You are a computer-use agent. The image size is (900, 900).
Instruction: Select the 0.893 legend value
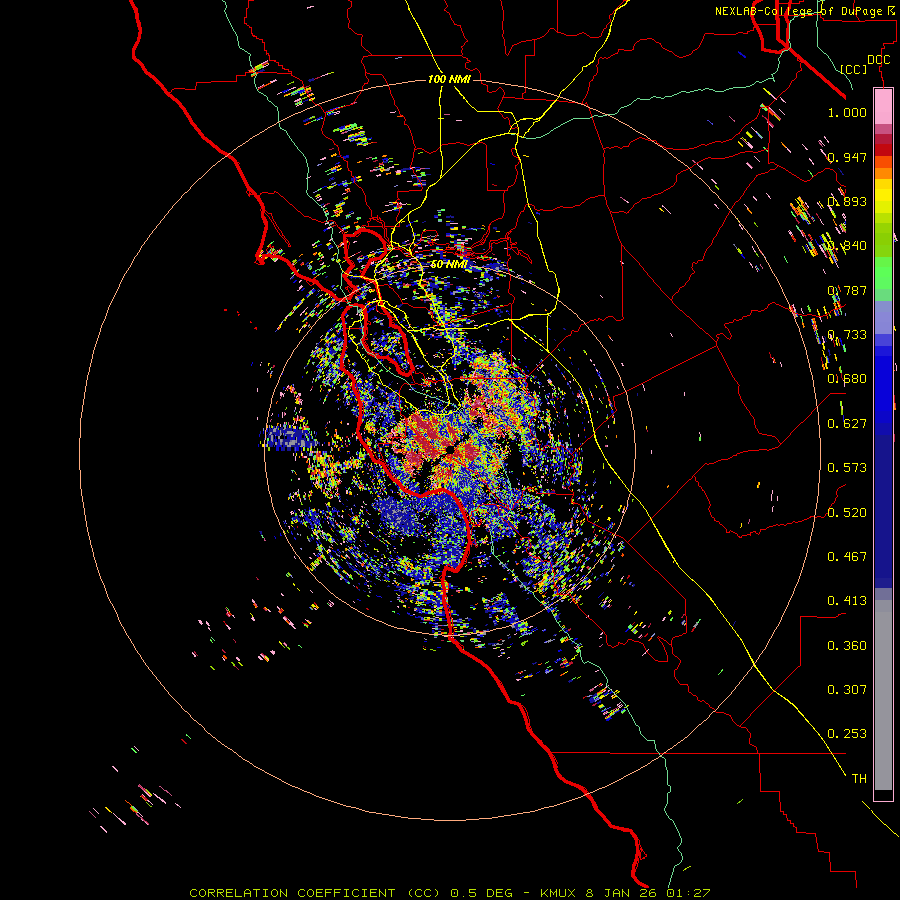point(847,201)
